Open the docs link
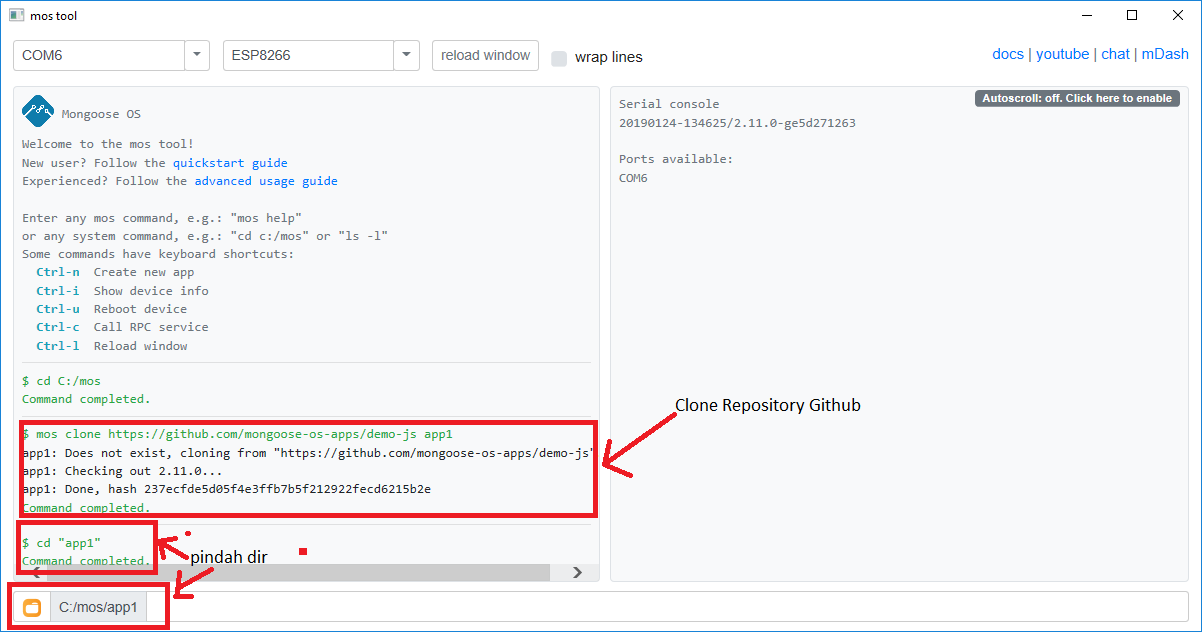 1008,54
